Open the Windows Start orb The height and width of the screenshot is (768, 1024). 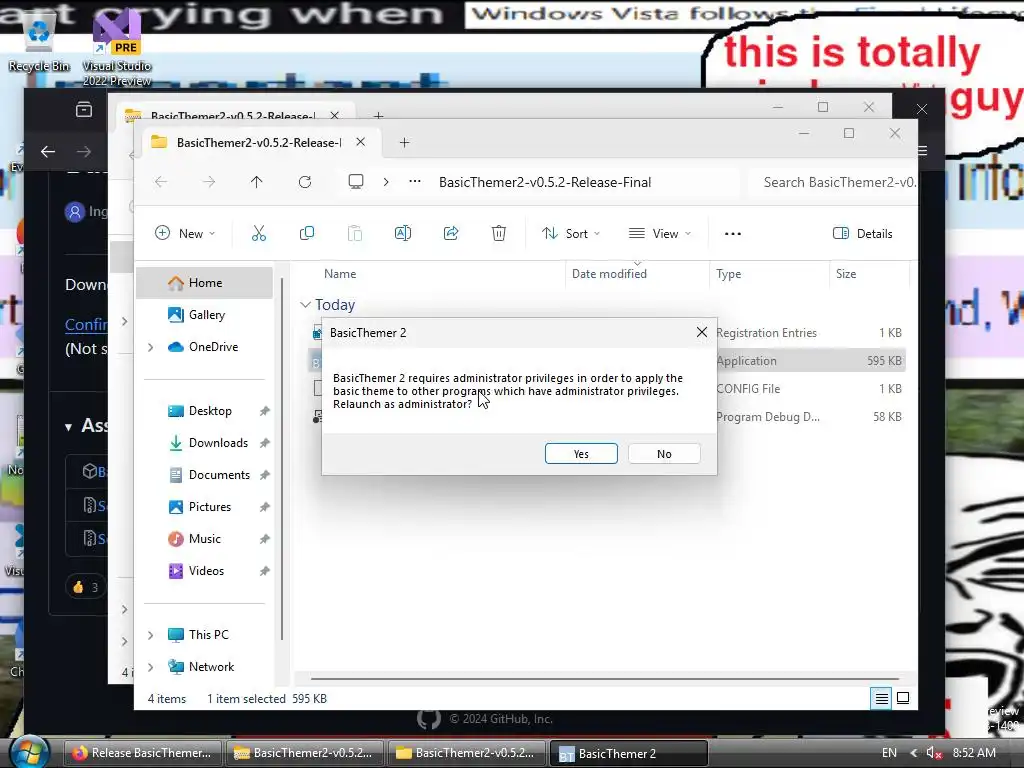click(29, 752)
